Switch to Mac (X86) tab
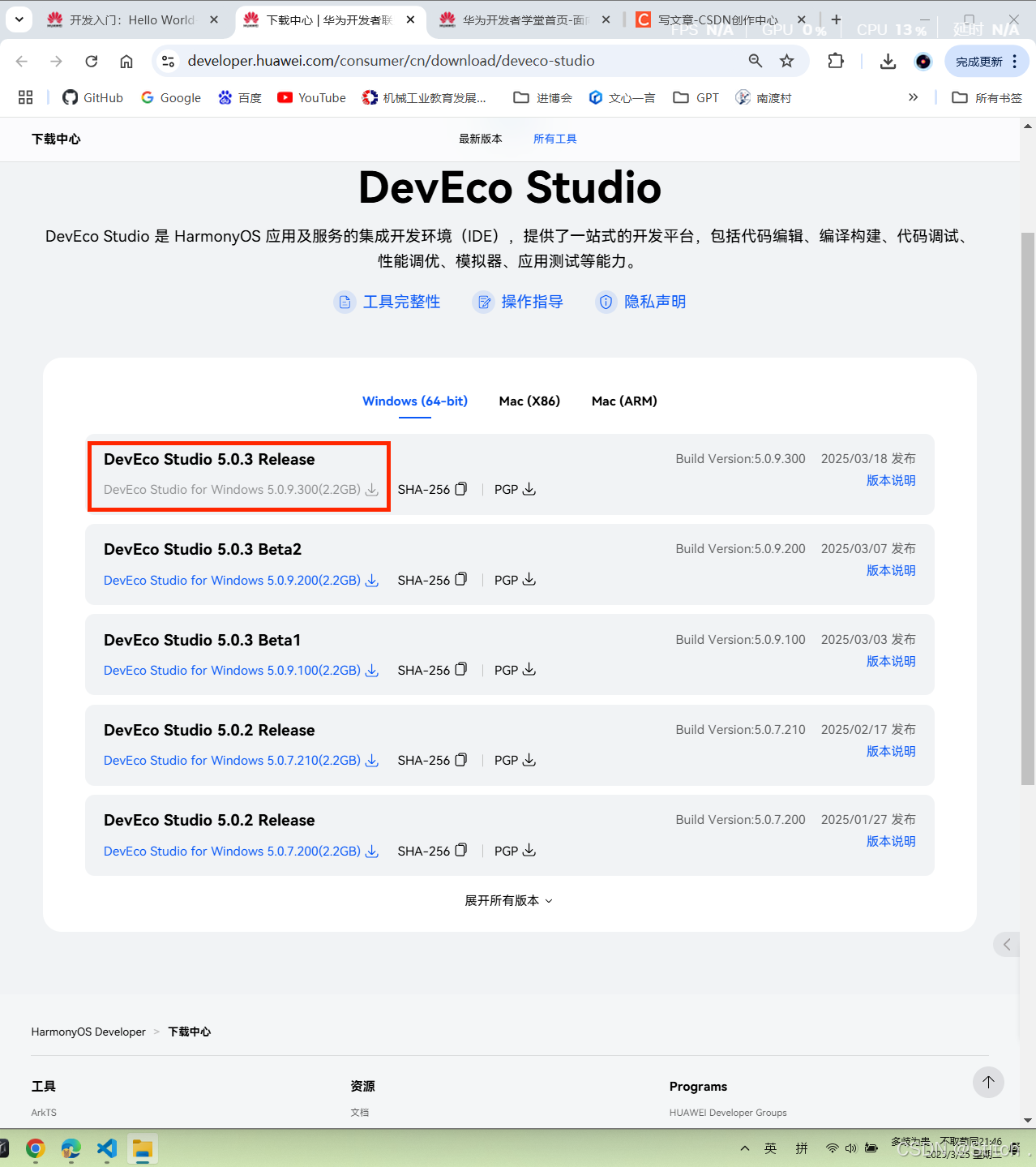1036x1167 pixels. [529, 401]
